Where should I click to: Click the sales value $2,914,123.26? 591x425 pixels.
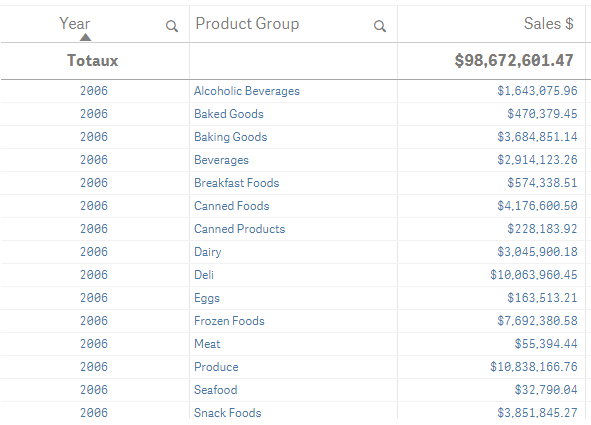tap(537, 160)
